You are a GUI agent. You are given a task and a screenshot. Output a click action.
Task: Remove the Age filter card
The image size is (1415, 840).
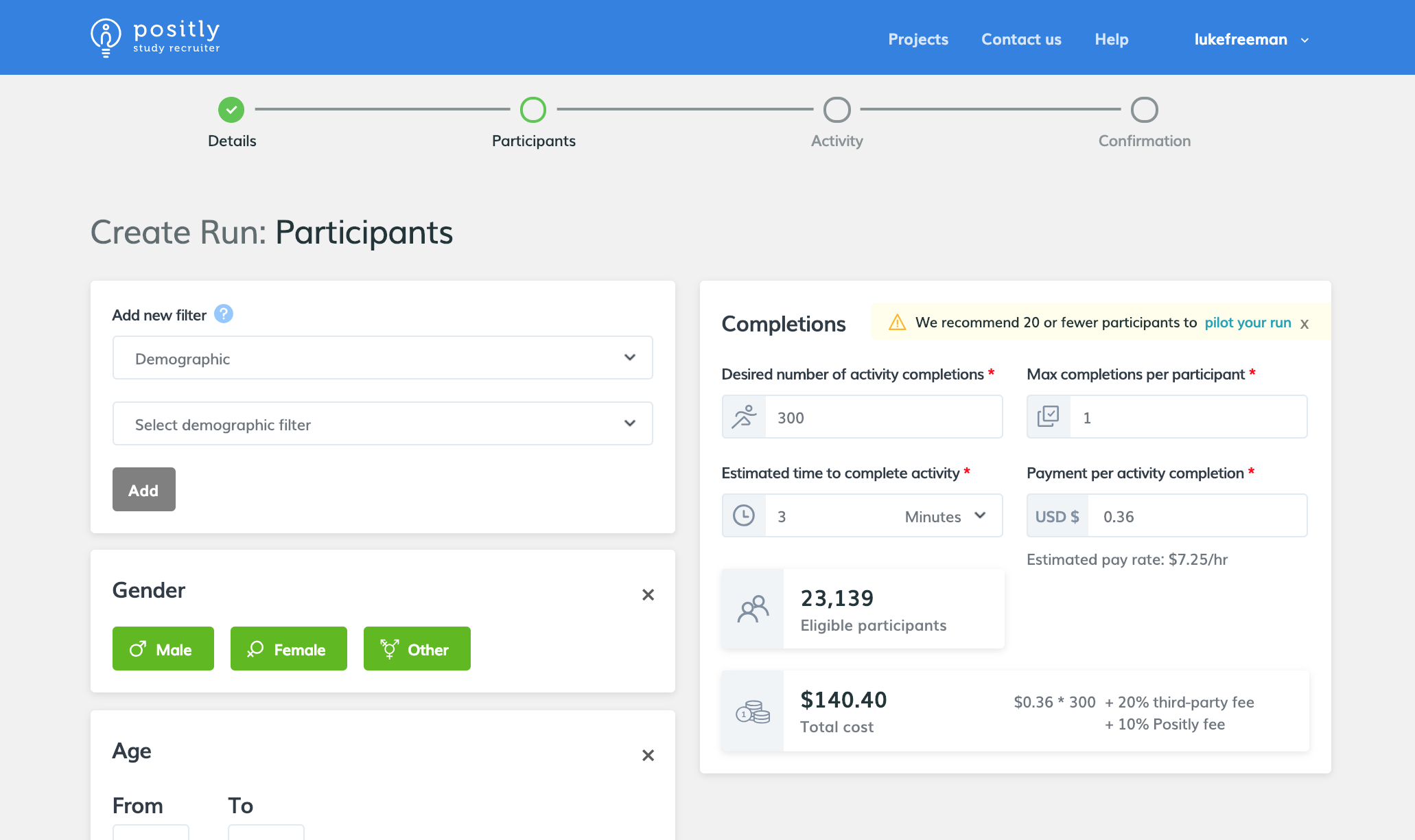pyautogui.click(x=648, y=756)
